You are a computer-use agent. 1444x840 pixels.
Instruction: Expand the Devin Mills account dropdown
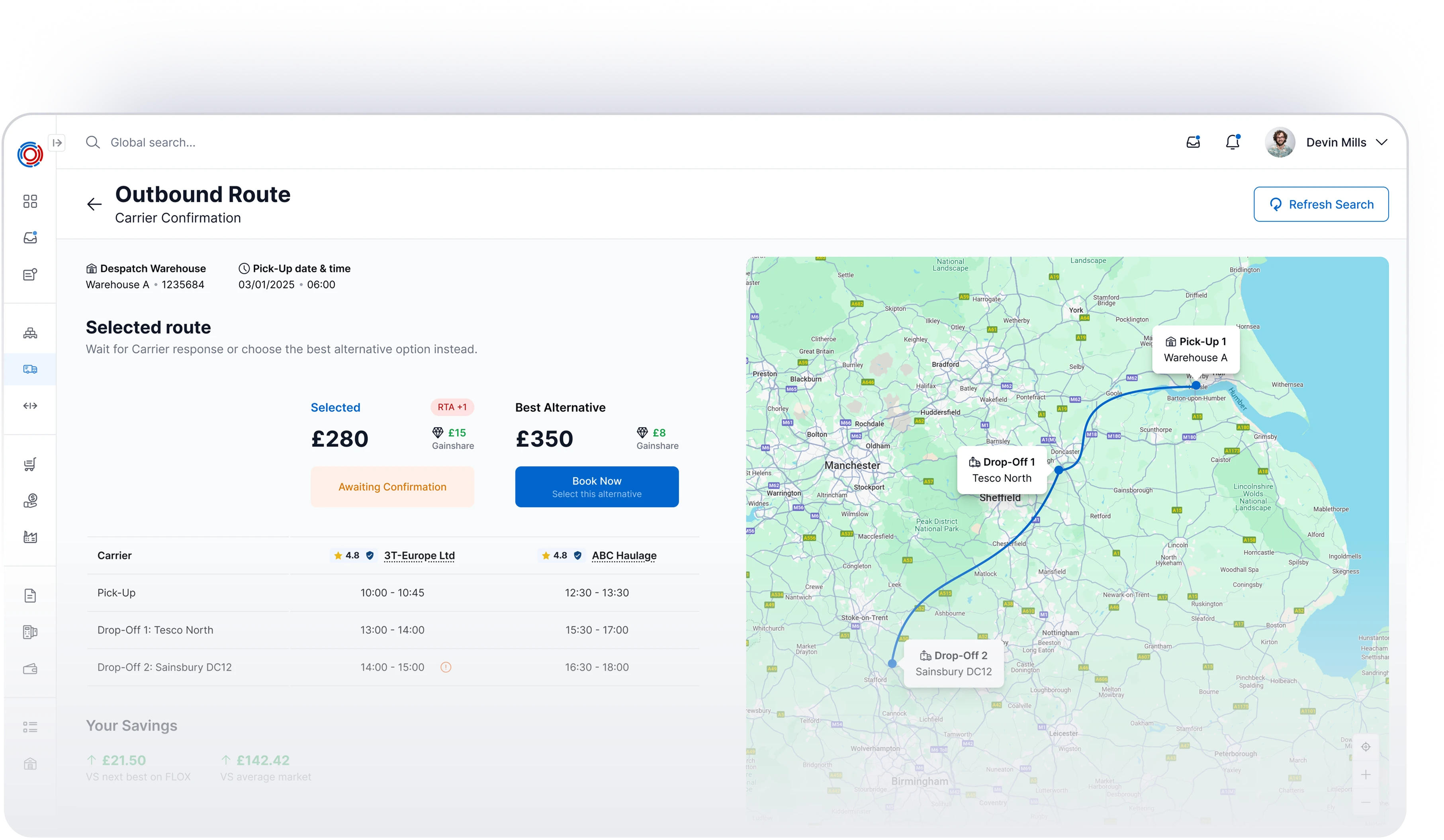pos(1381,142)
